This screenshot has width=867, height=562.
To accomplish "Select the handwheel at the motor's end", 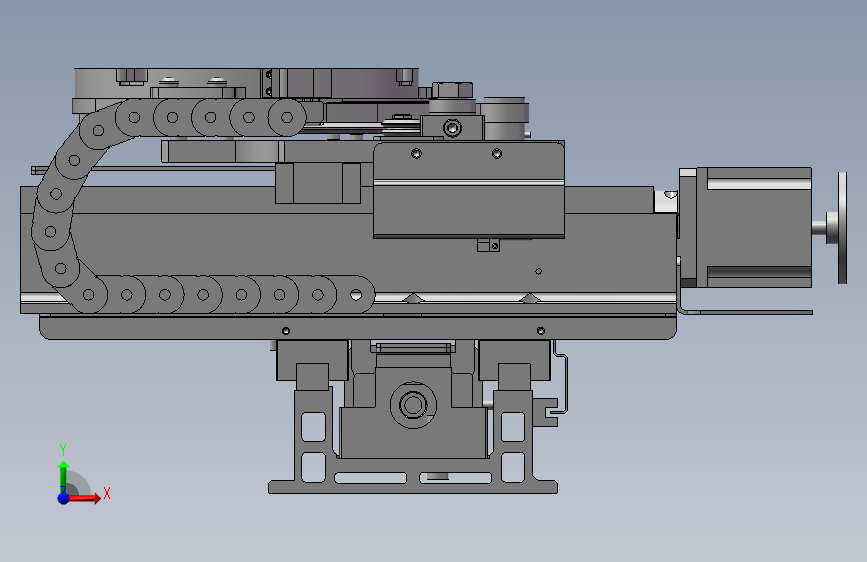I will [842, 227].
